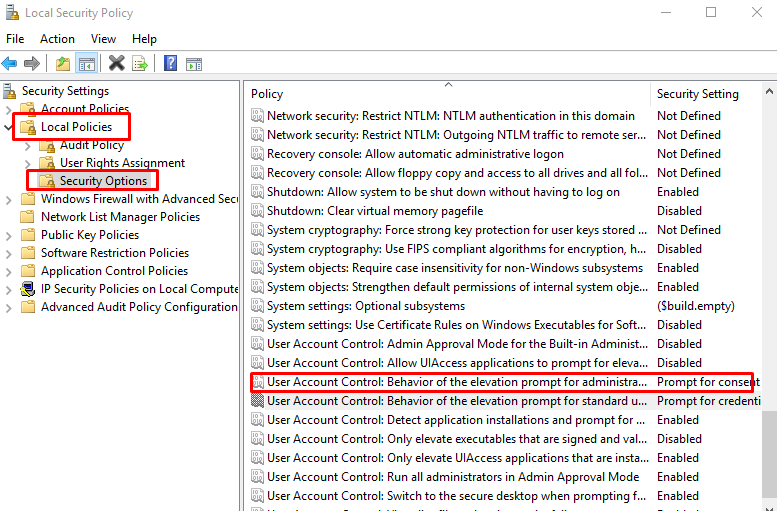Select 'Detect application installations and prompt' policy
This screenshot has height=511, width=777.
tap(456, 420)
